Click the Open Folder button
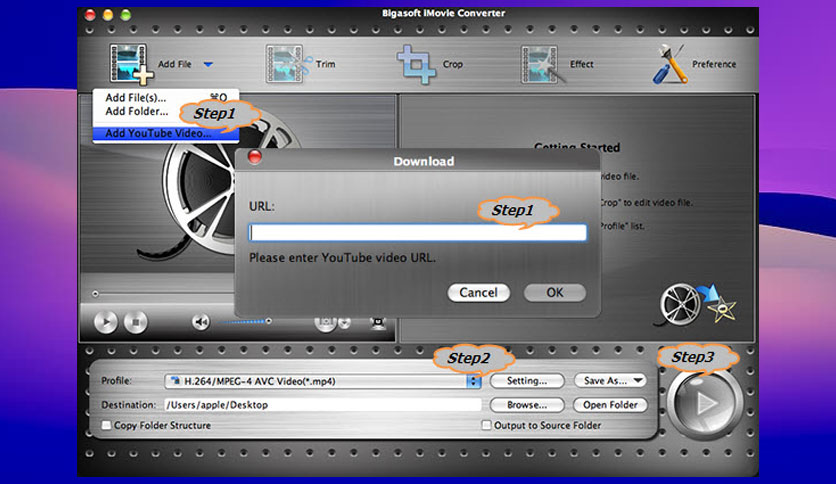The width and height of the screenshot is (836, 484). [x=610, y=405]
